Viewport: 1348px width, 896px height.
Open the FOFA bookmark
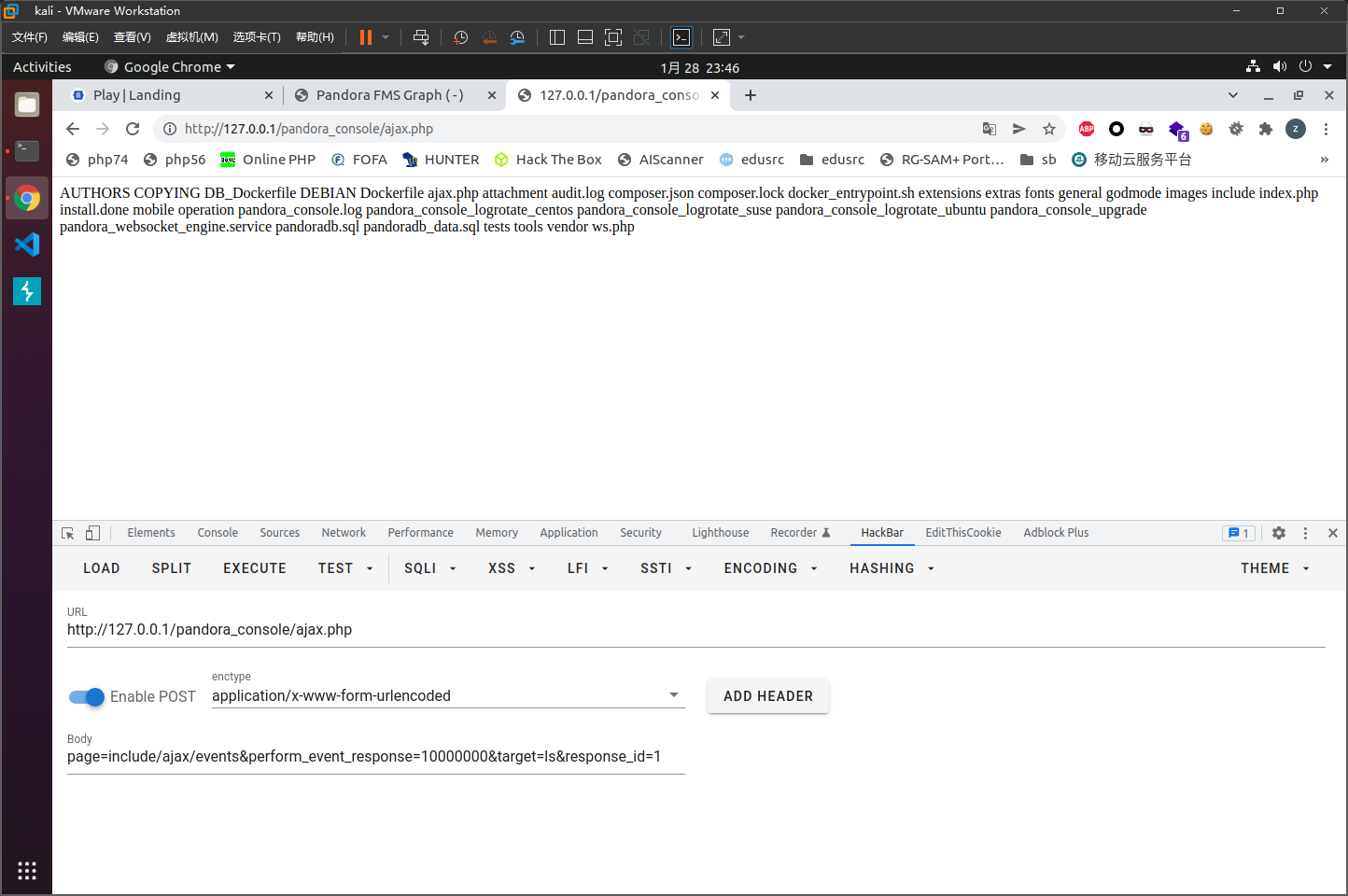click(358, 160)
